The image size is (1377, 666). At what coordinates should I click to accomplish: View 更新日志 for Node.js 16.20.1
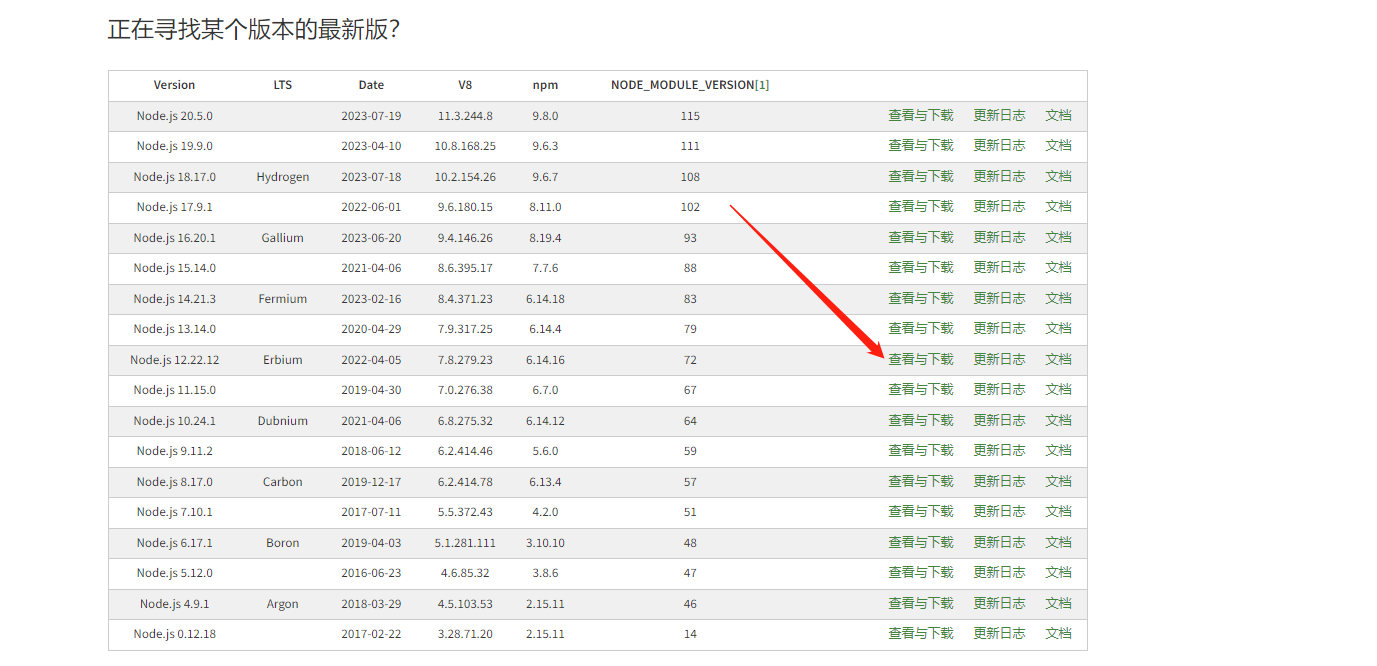[x=999, y=237]
